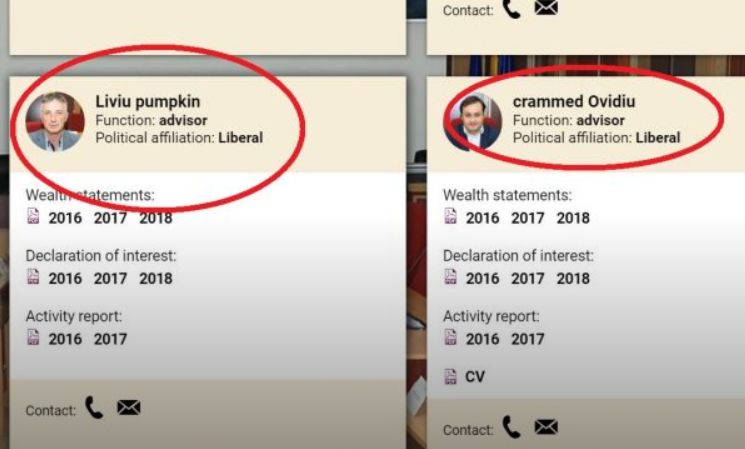The height and width of the screenshot is (449, 745).
Task: Click envelope icon in top card's contact
Action: 546,7
